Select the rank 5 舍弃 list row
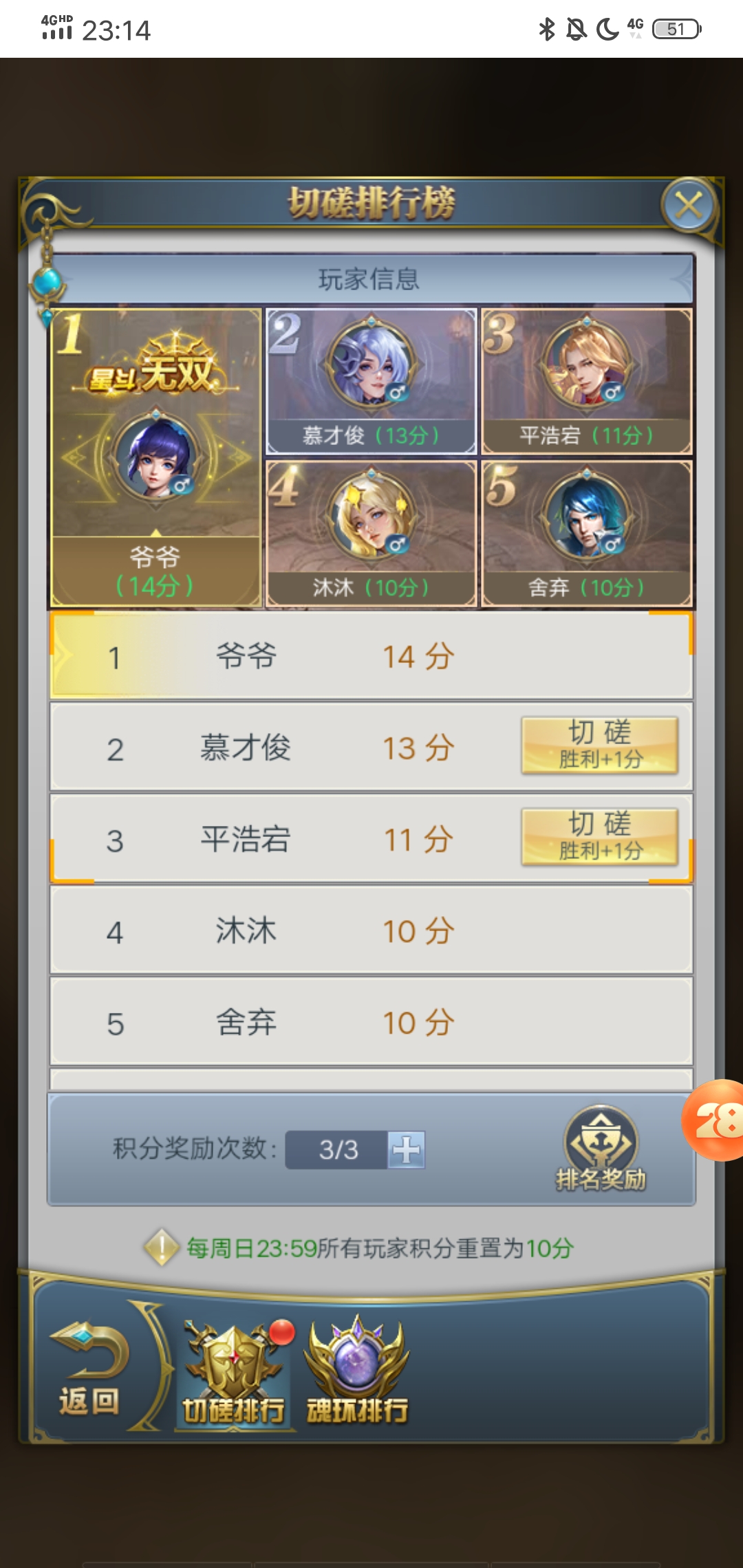 click(x=371, y=1022)
